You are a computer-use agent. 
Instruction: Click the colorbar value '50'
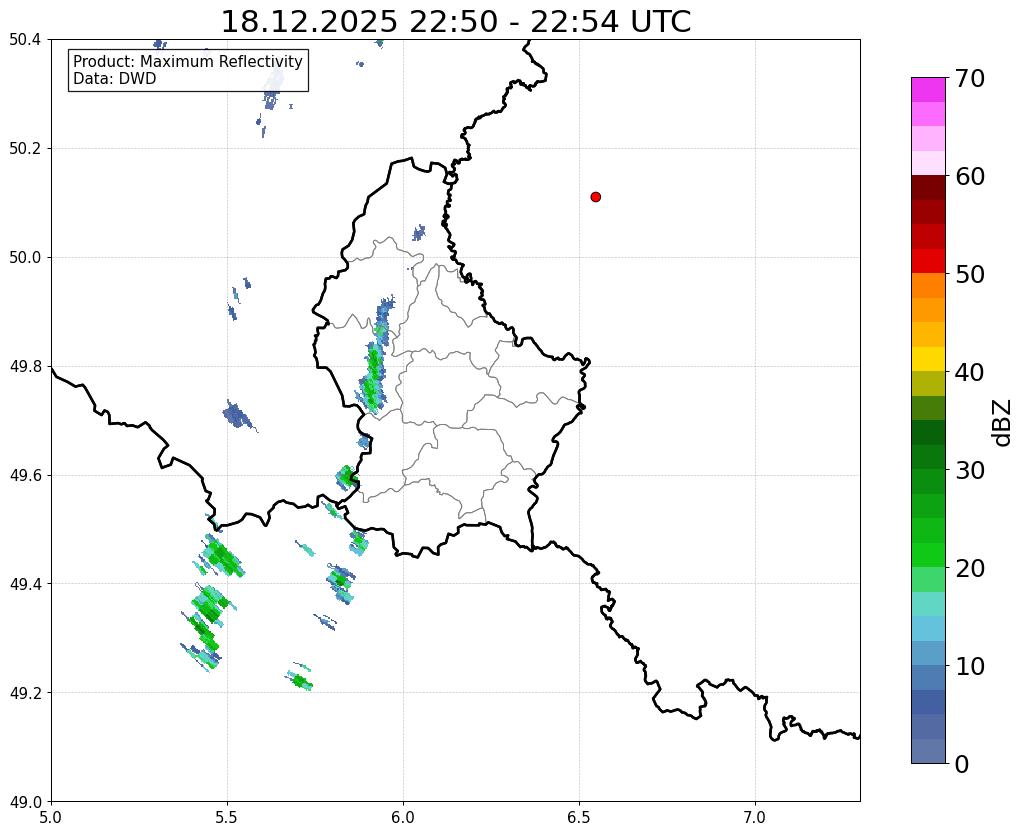970,274
